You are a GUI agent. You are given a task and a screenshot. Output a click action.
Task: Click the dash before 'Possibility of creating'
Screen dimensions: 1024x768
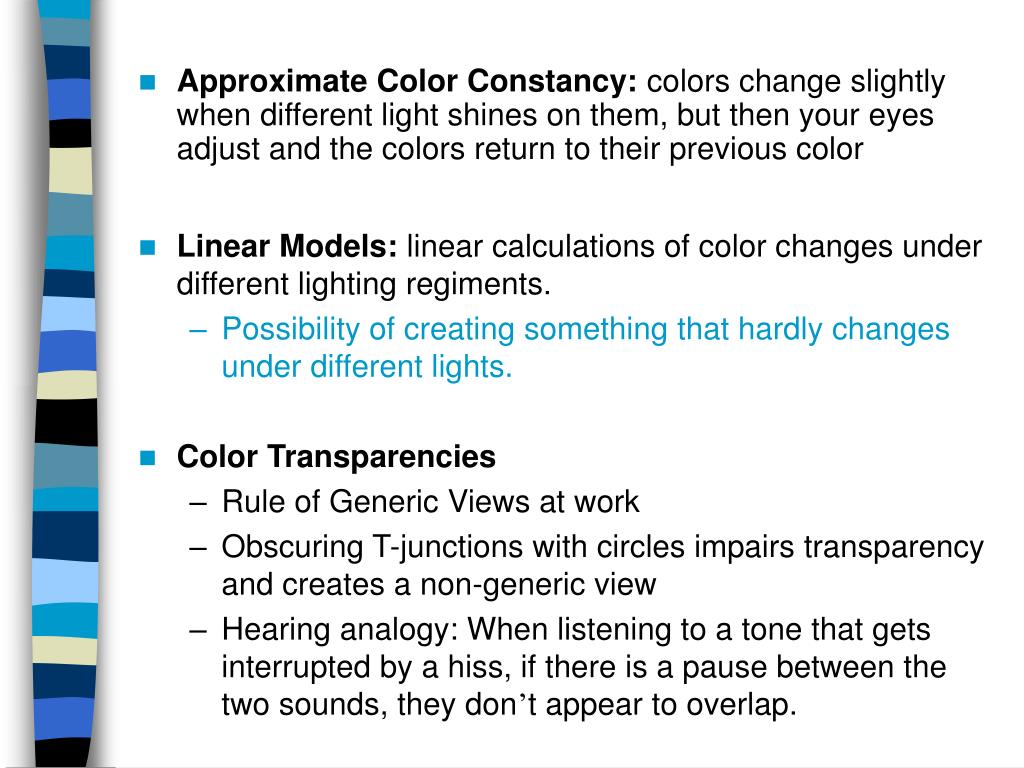click(x=198, y=331)
